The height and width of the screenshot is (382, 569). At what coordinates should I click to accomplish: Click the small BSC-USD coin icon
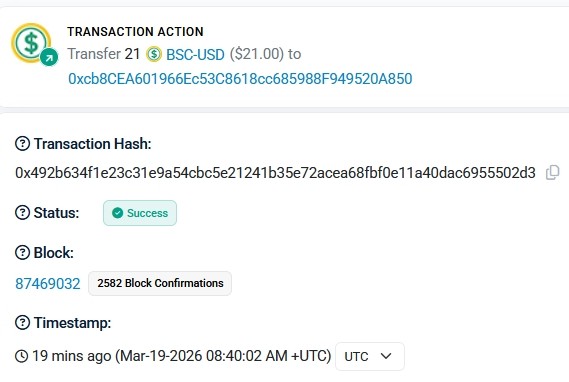(154, 54)
